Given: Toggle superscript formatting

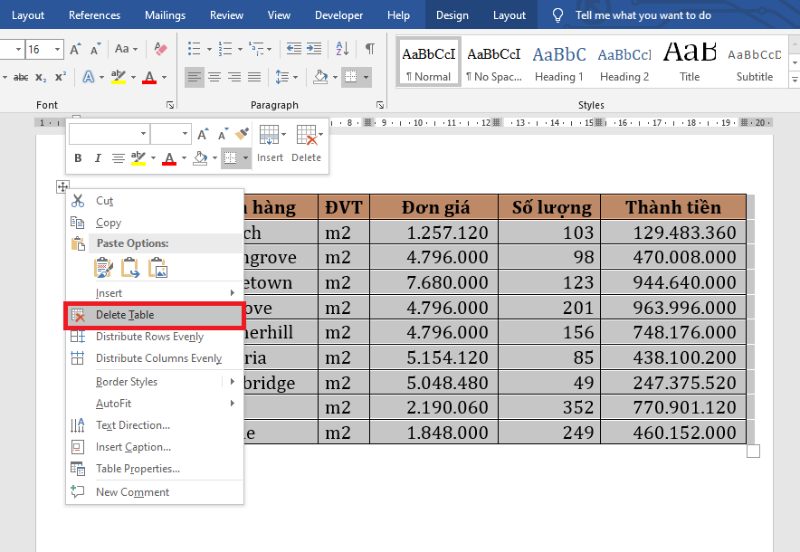Looking at the screenshot, I should [x=60, y=78].
